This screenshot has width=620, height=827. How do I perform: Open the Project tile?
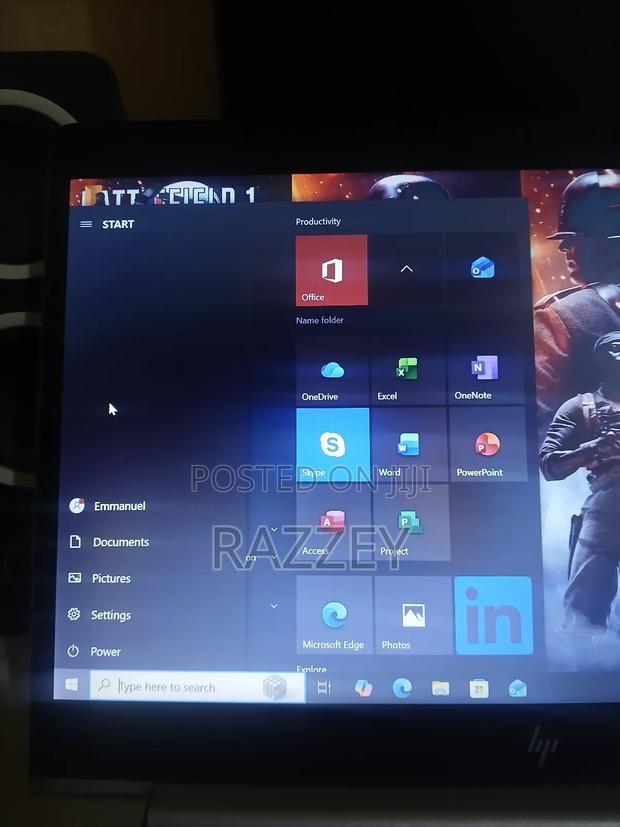[411, 523]
